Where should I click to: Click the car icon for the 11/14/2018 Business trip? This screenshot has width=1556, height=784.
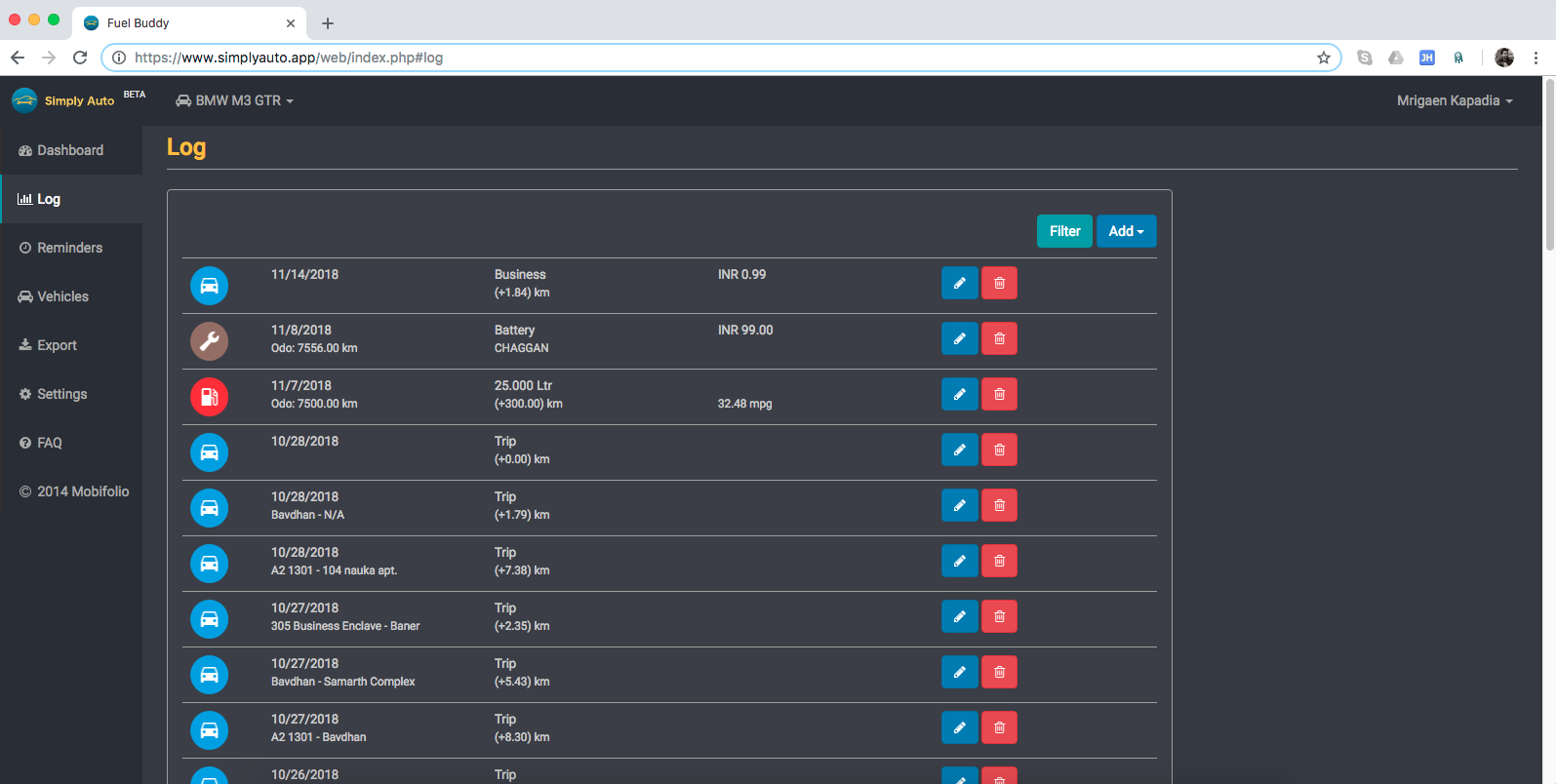[209, 286]
